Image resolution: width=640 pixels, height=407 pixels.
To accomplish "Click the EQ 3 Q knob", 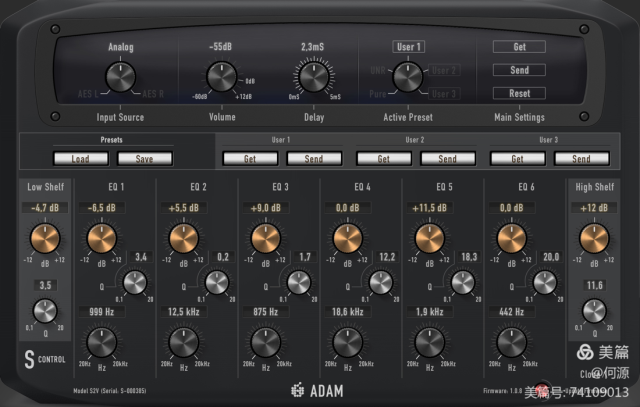I will pyautogui.click(x=295, y=284).
